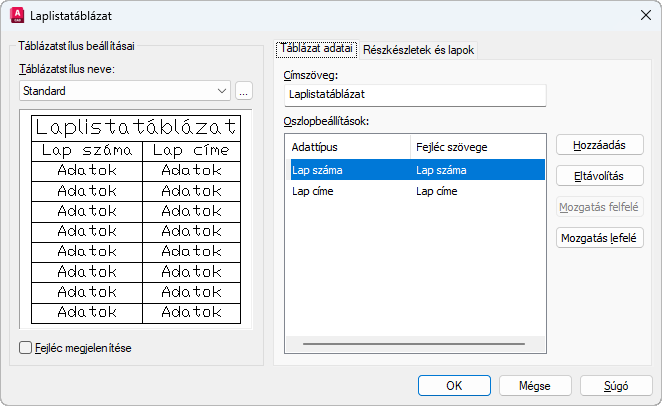The image size is (662, 406).
Task: Click the AutoCAD app icon in title bar
Action: tap(16, 16)
